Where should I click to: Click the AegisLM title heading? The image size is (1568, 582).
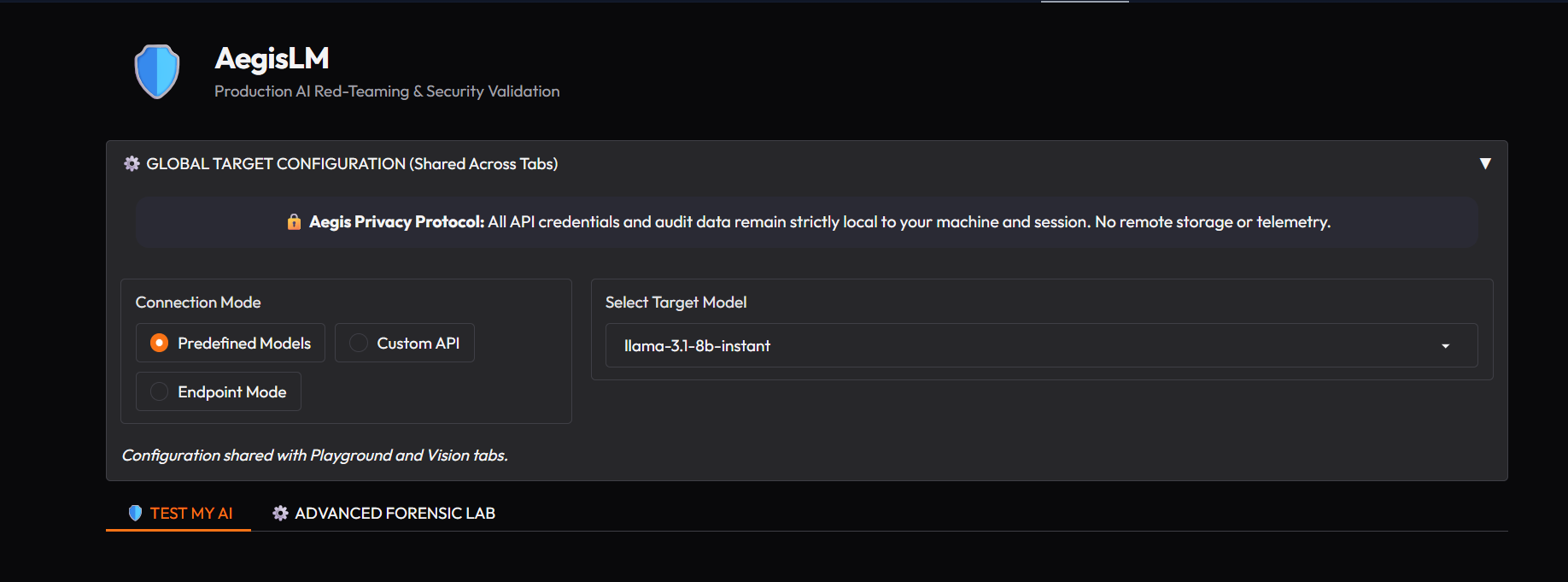point(272,58)
